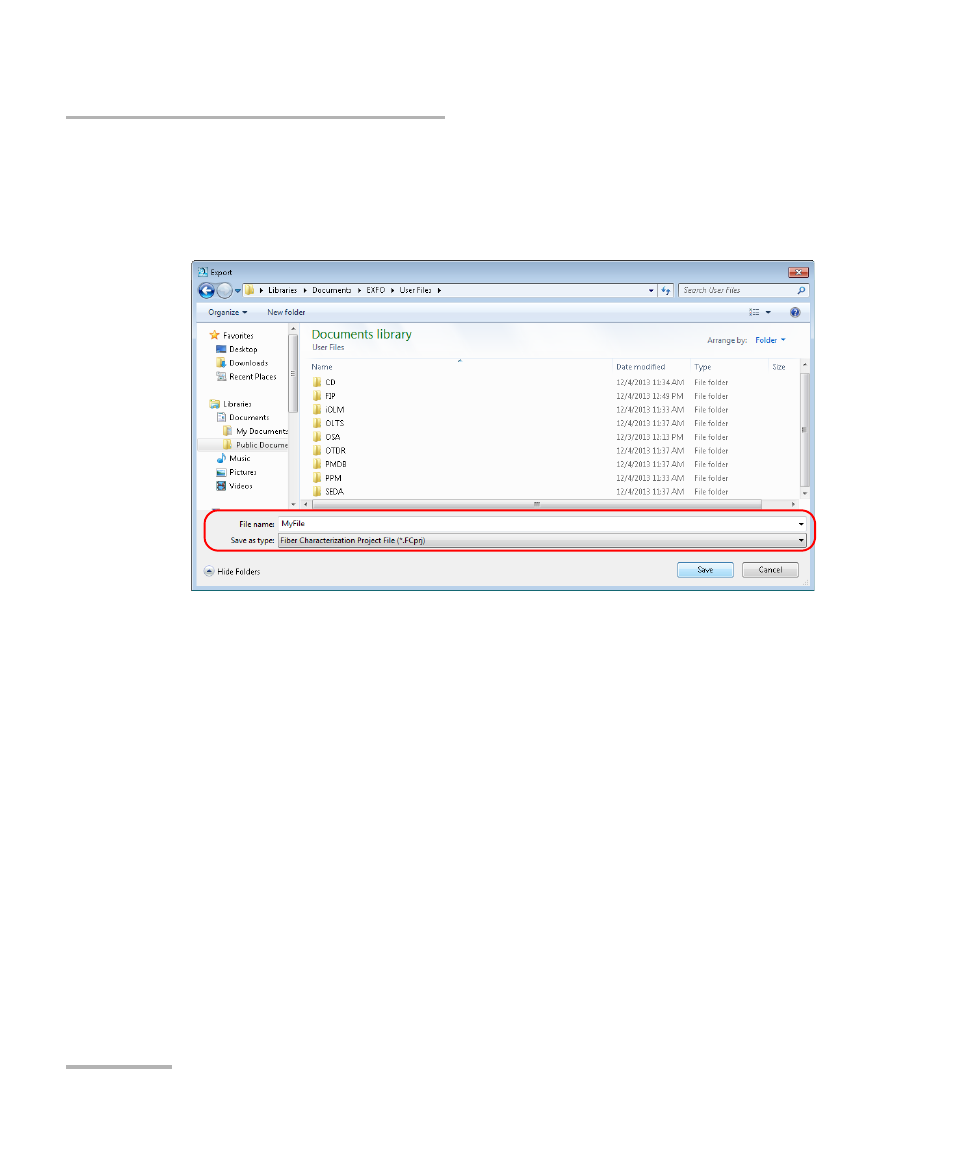The width and height of the screenshot is (954, 1158).
Task: Click the OSA date 12/3/2013 11:13 PM
Action: tap(650, 437)
